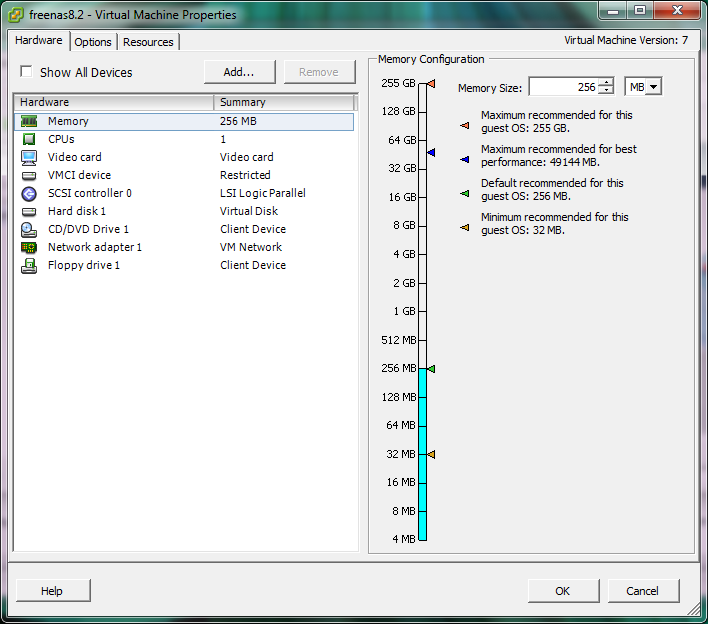Close the freenas8.2 properties window

click(x=676, y=11)
